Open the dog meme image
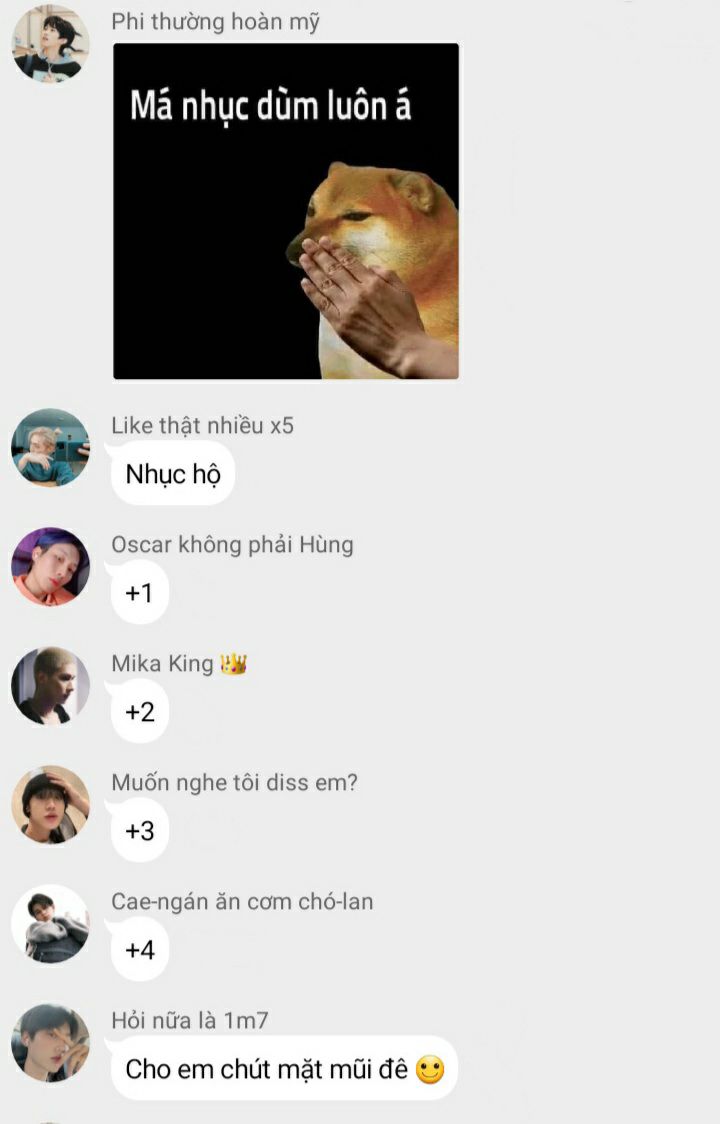Image resolution: width=720 pixels, height=1124 pixels. coord(286,211)
